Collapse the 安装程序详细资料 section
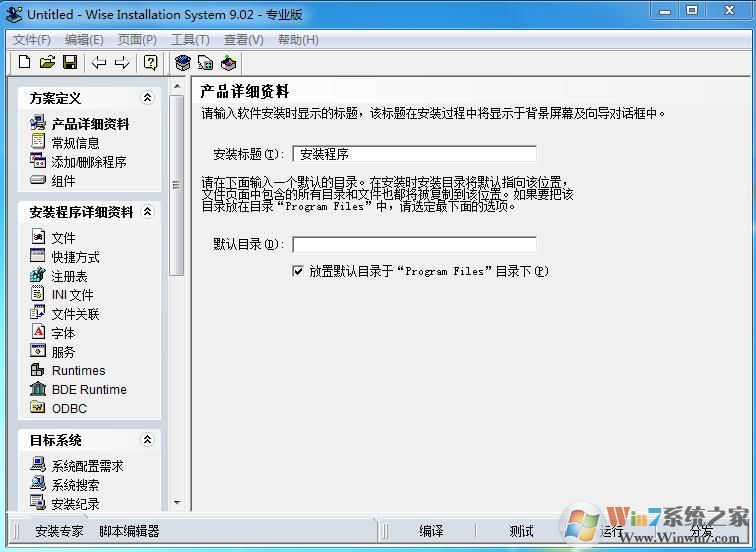Screen dimensions: 756x552 (x=147, y=211)
